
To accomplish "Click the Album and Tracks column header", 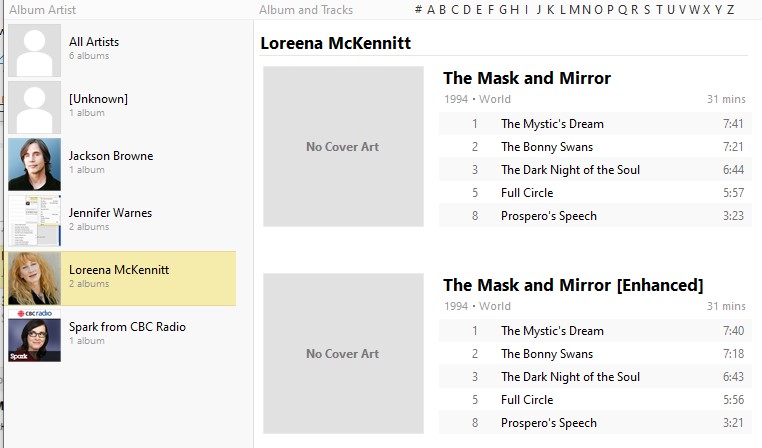I will [x=305, y=10].
